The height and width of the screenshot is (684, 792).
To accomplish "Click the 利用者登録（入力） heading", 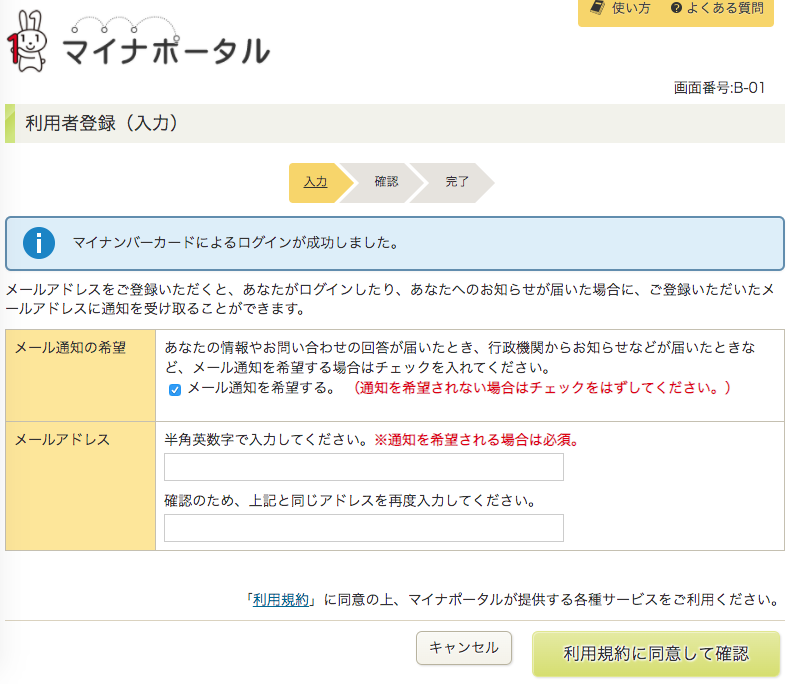I will coord(102,123).
